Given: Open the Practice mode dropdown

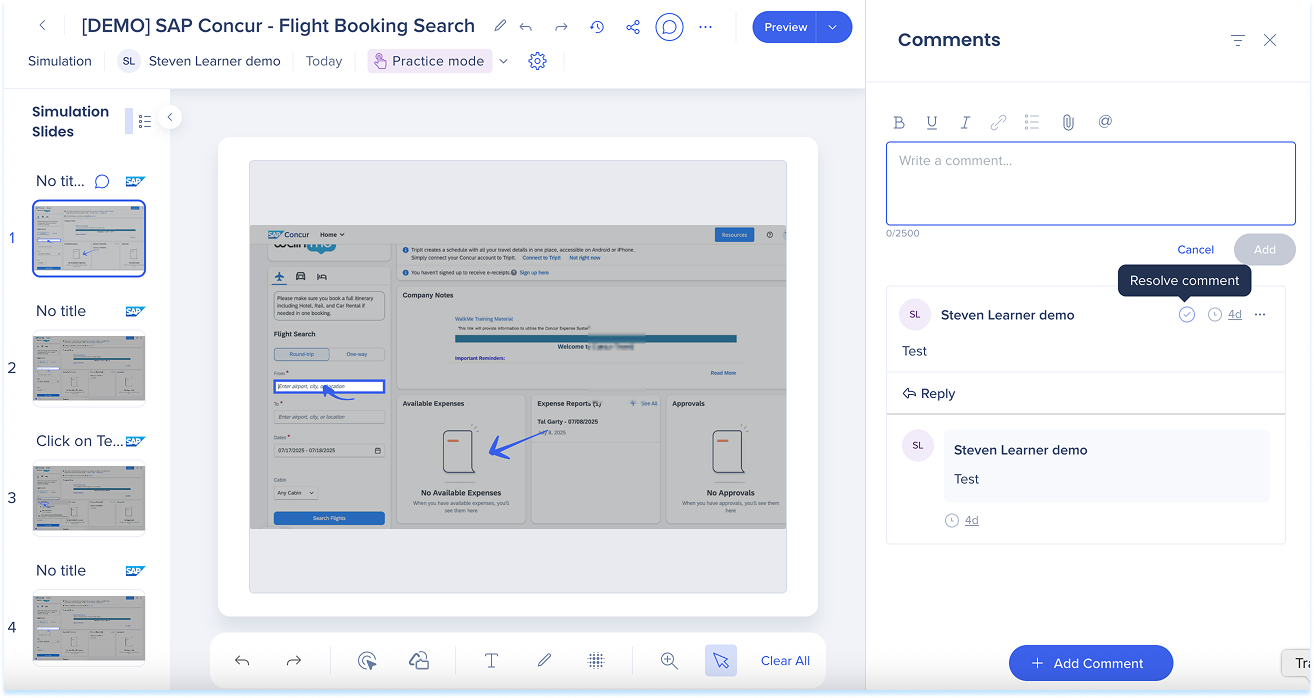Looking at the screenshot, I should (x=503, y=61).
